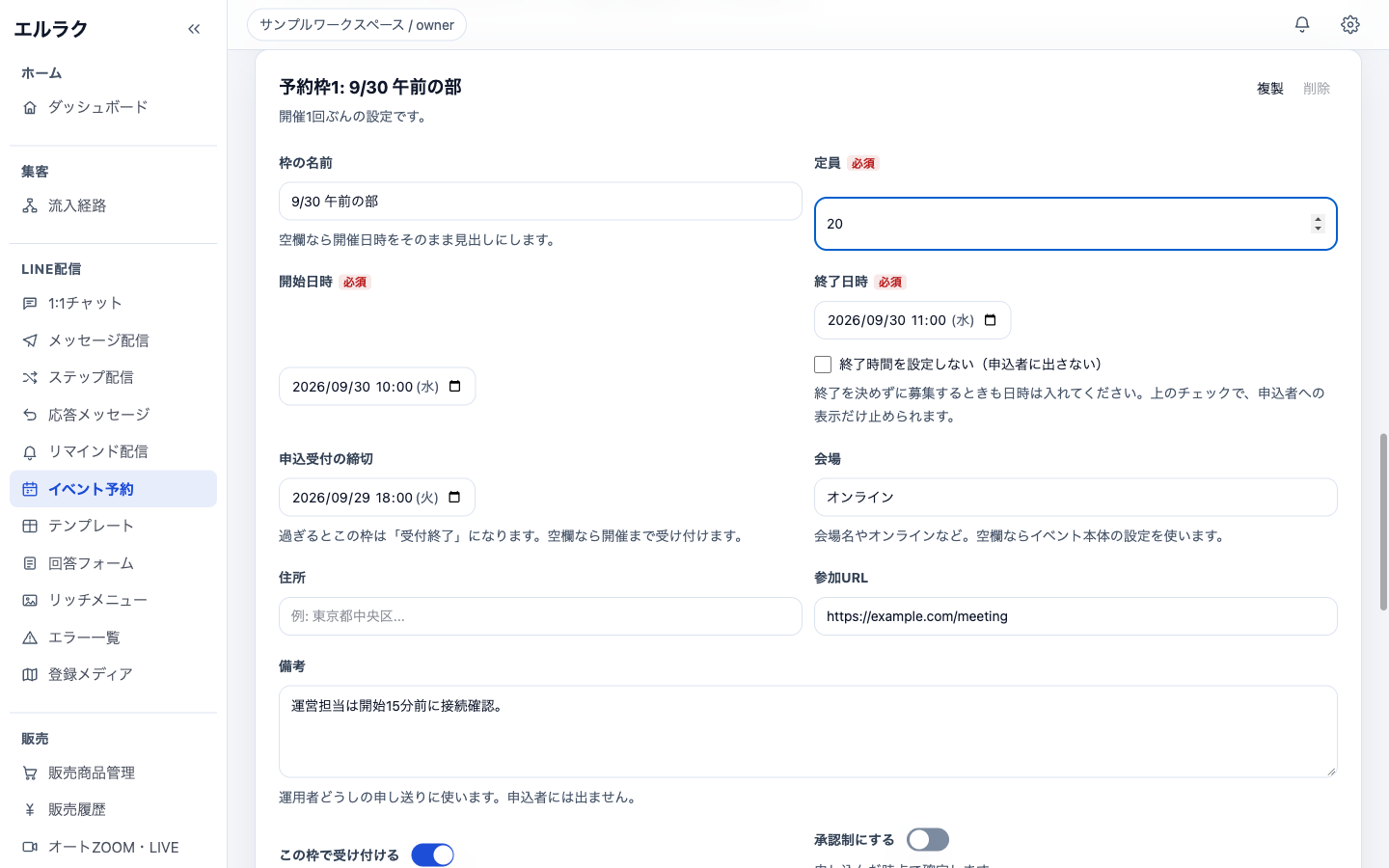1389x868 pixels.
Task: Open the calendar picker for 終了日時
Action: [x=991, y=320]
